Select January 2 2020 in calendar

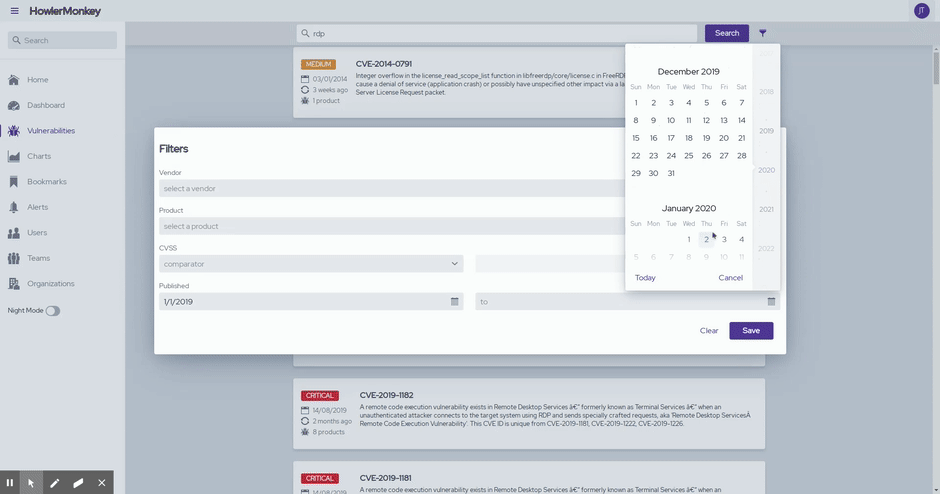(x=706, y=239)
